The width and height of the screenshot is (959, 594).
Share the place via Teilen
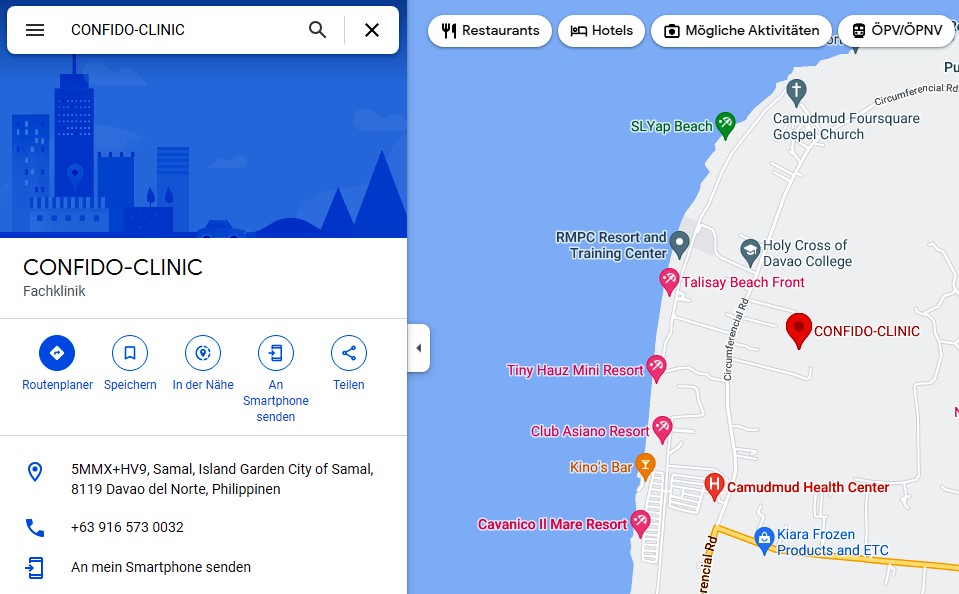[349, 353]
